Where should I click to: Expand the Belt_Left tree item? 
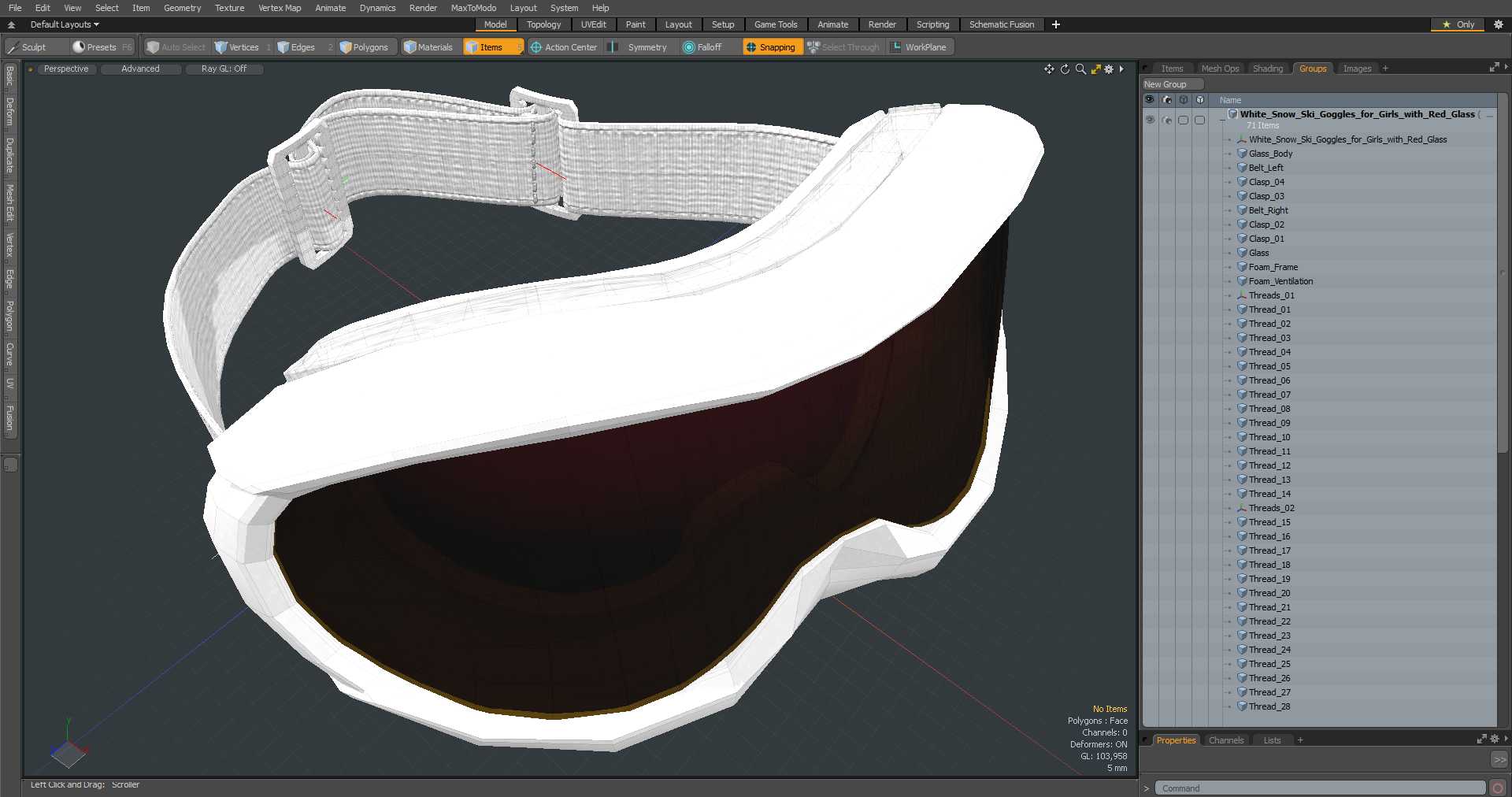pyautogui.click(x=1228, y=168)
